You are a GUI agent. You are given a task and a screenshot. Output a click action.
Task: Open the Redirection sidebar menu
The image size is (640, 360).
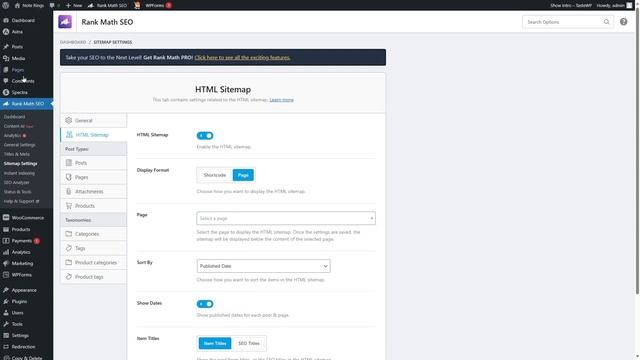27,347
